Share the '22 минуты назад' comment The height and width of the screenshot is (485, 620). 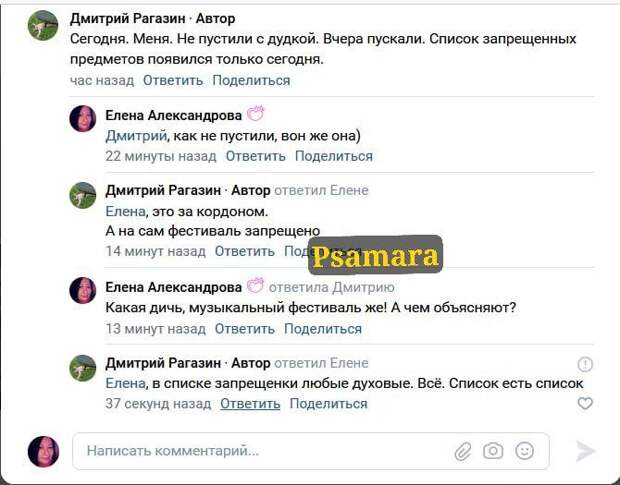pyautogui.click(x=334, y=156)
